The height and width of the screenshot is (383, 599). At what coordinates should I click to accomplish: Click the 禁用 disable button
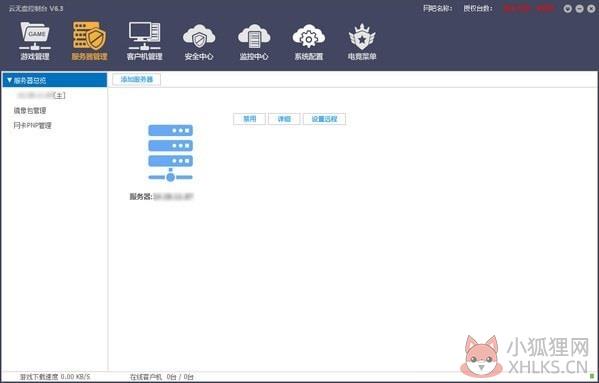pyautogui.click(x=249, y=119)
